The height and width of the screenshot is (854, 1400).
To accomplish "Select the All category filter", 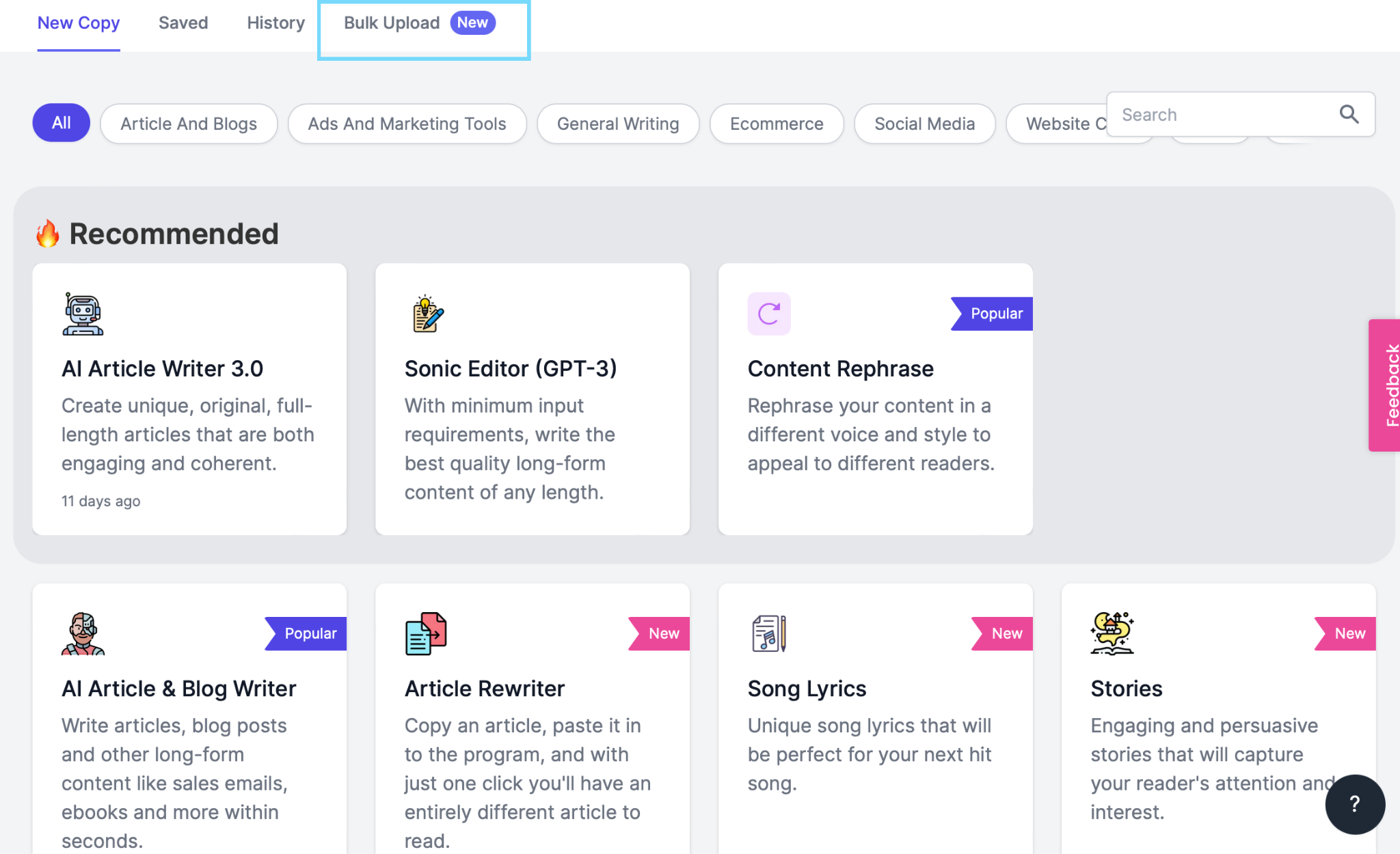I will [61, 124].
